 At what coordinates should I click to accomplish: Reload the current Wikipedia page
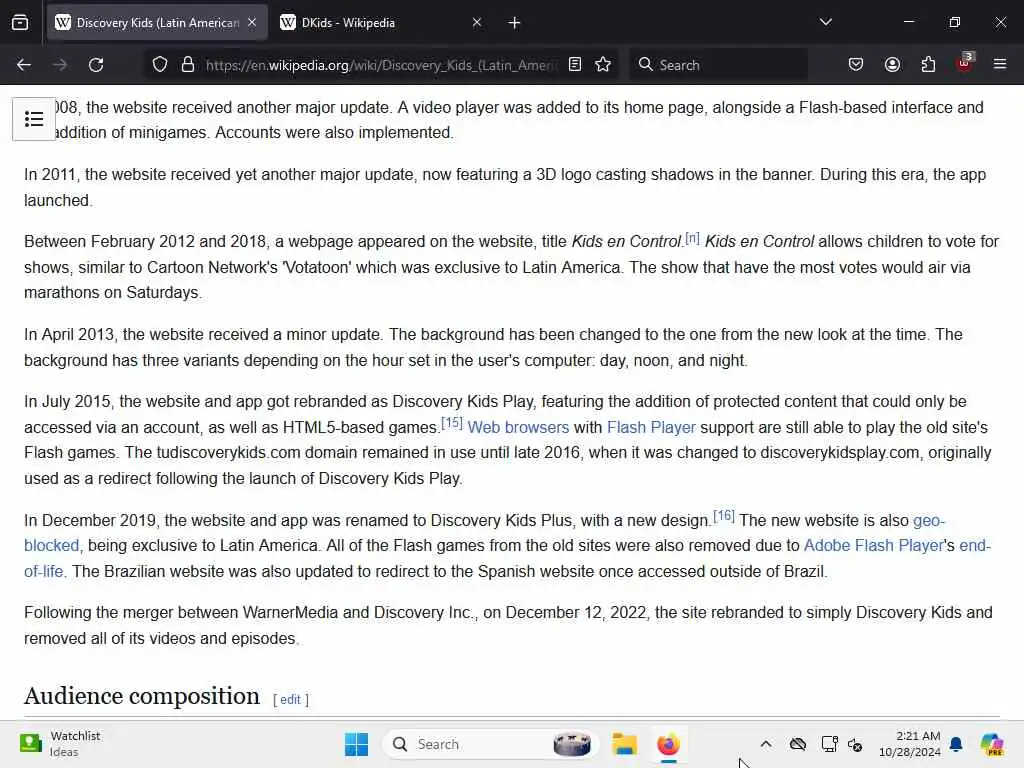tap(96, 65)
